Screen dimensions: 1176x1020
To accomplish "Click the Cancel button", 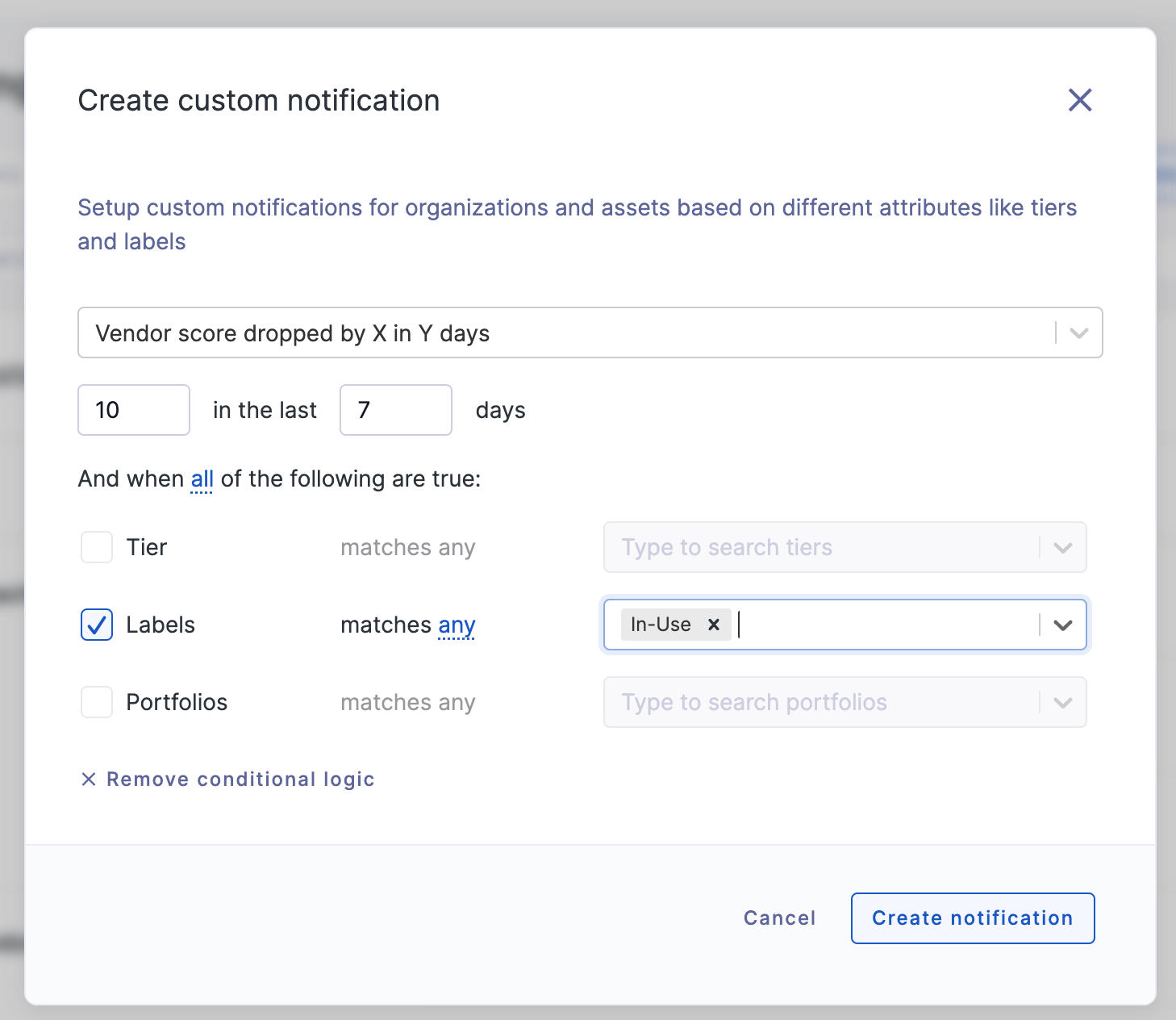I will (x=779, y=918).
